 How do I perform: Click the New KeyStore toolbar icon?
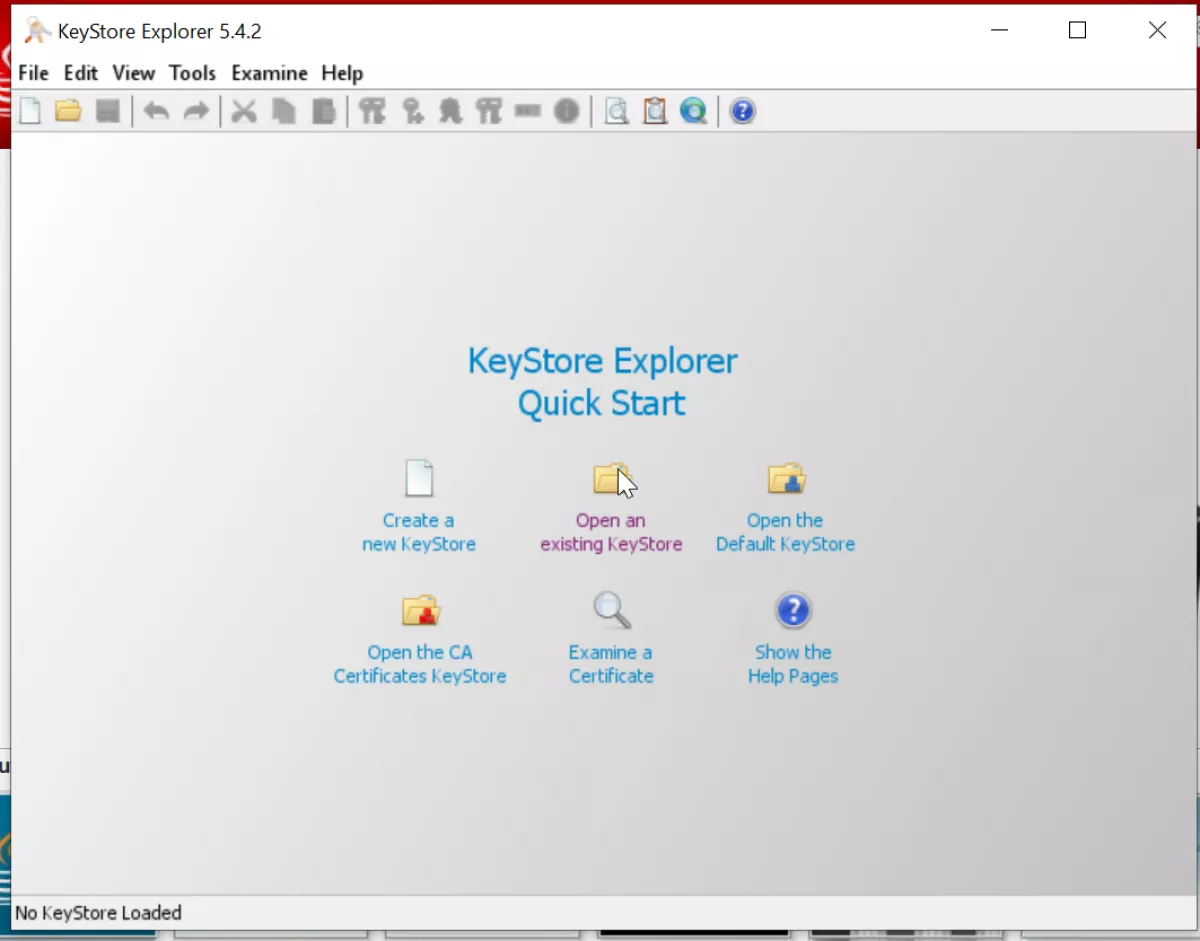(x=30, y=111)
